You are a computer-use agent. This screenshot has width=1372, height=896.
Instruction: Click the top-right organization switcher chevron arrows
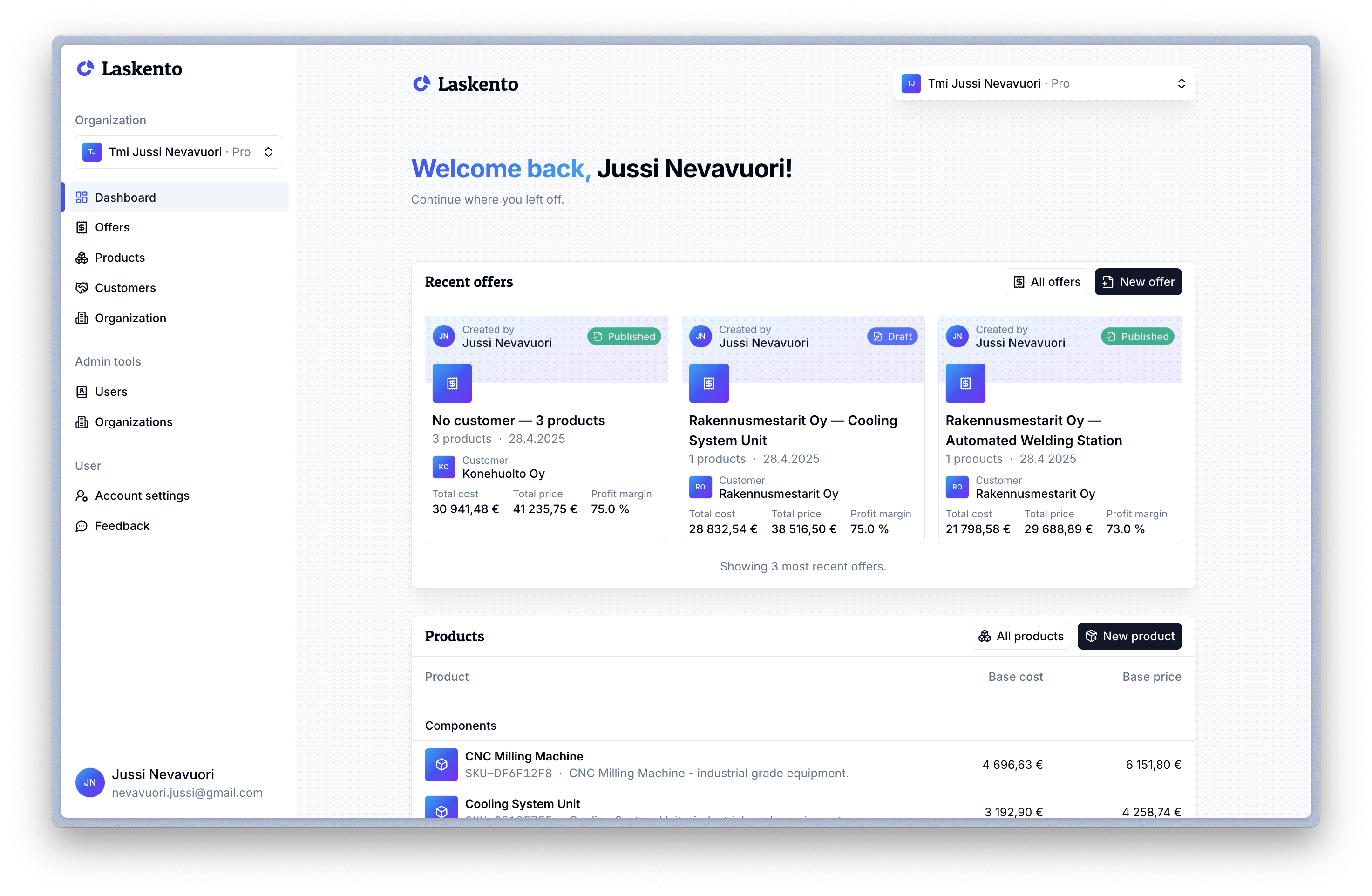point(1181,84)
